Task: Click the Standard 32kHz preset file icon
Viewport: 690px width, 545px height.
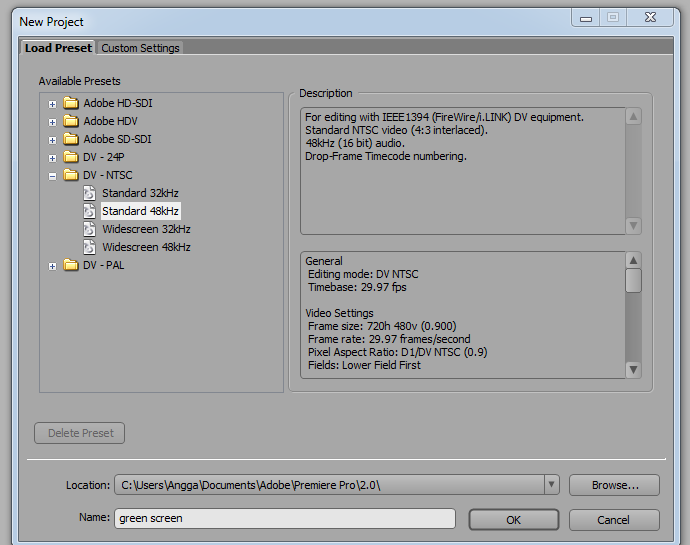Action: (x=89, y=193)
